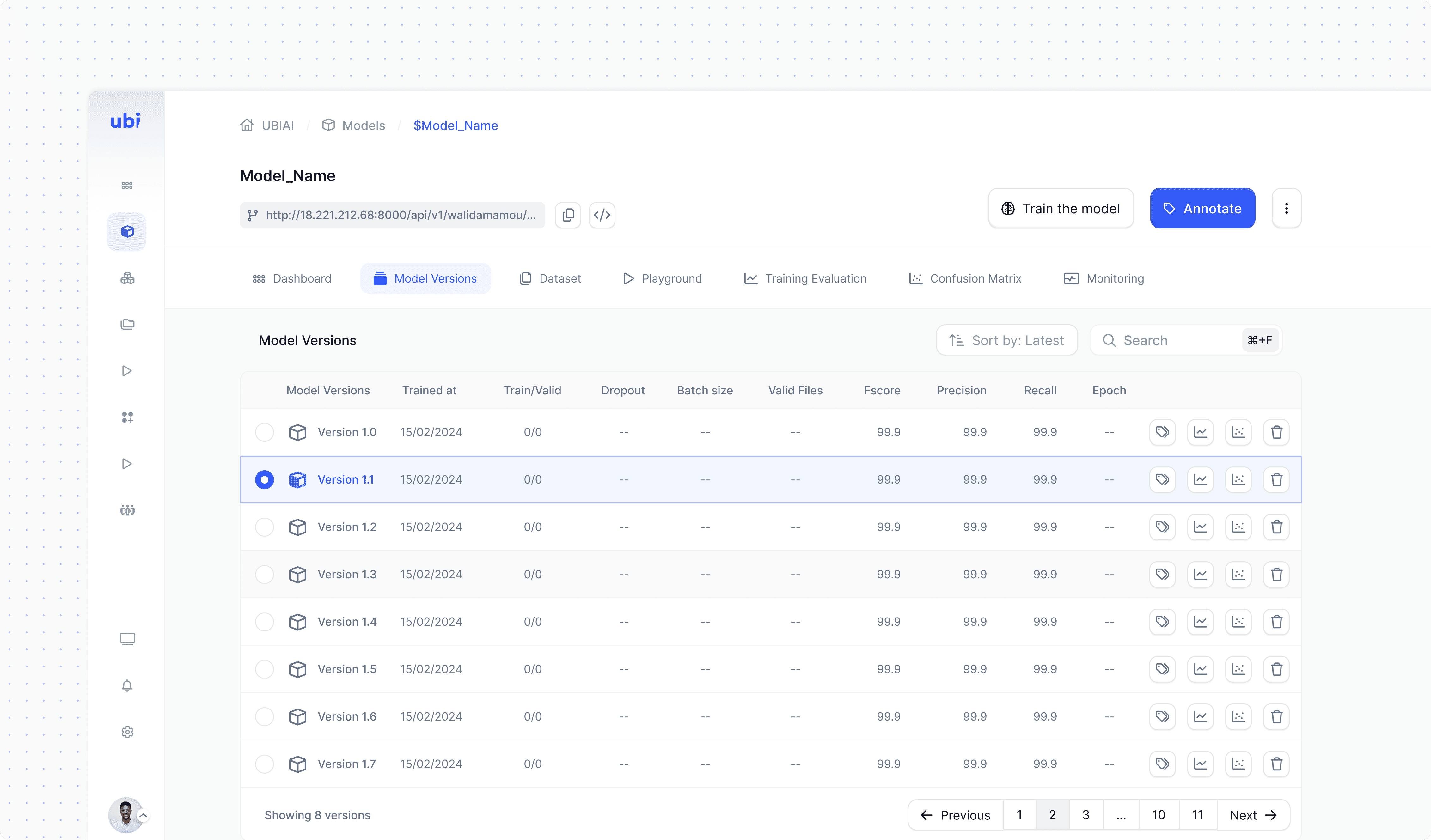Delete Version 1.0 with trash icon

[x=1276, y=433]
